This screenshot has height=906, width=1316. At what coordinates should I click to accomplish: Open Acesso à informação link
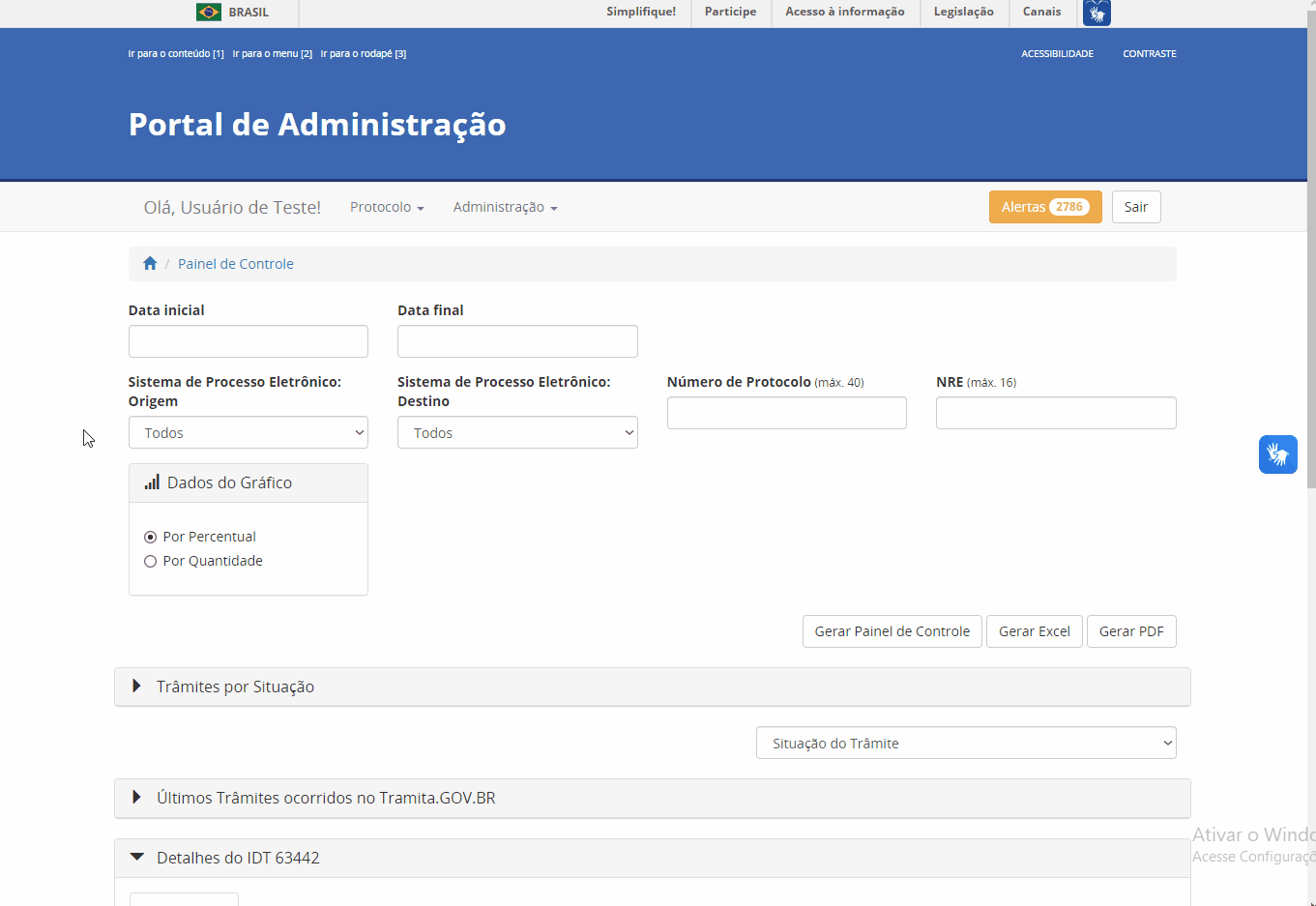845,12
